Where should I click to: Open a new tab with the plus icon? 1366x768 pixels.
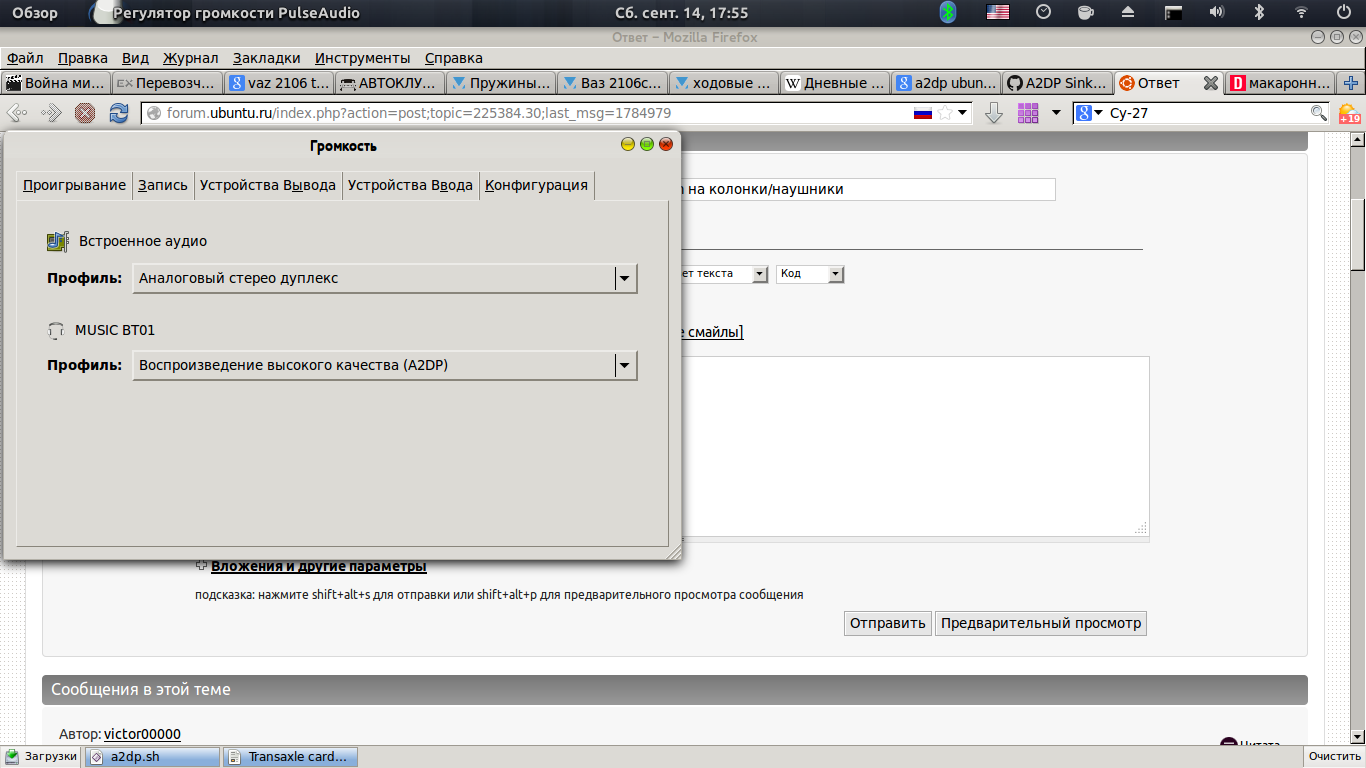(1351, 83)
